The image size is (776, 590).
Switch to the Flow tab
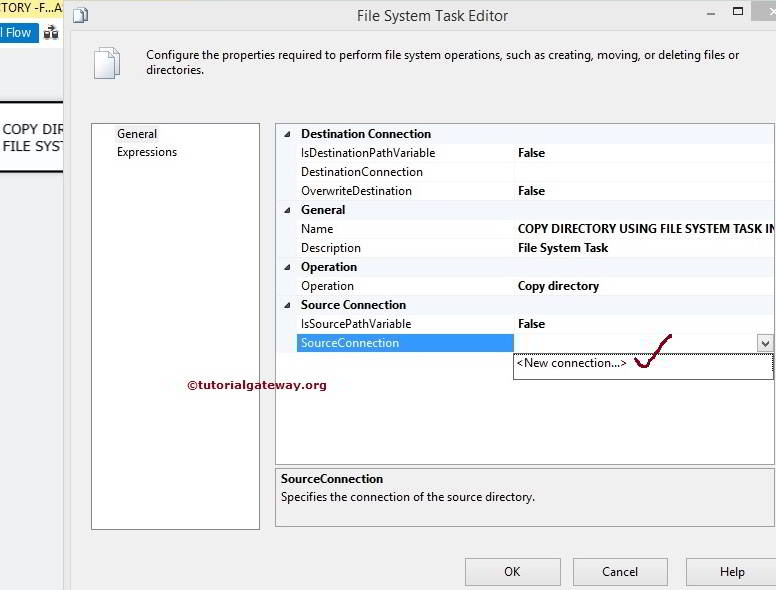tap(18, 33)
